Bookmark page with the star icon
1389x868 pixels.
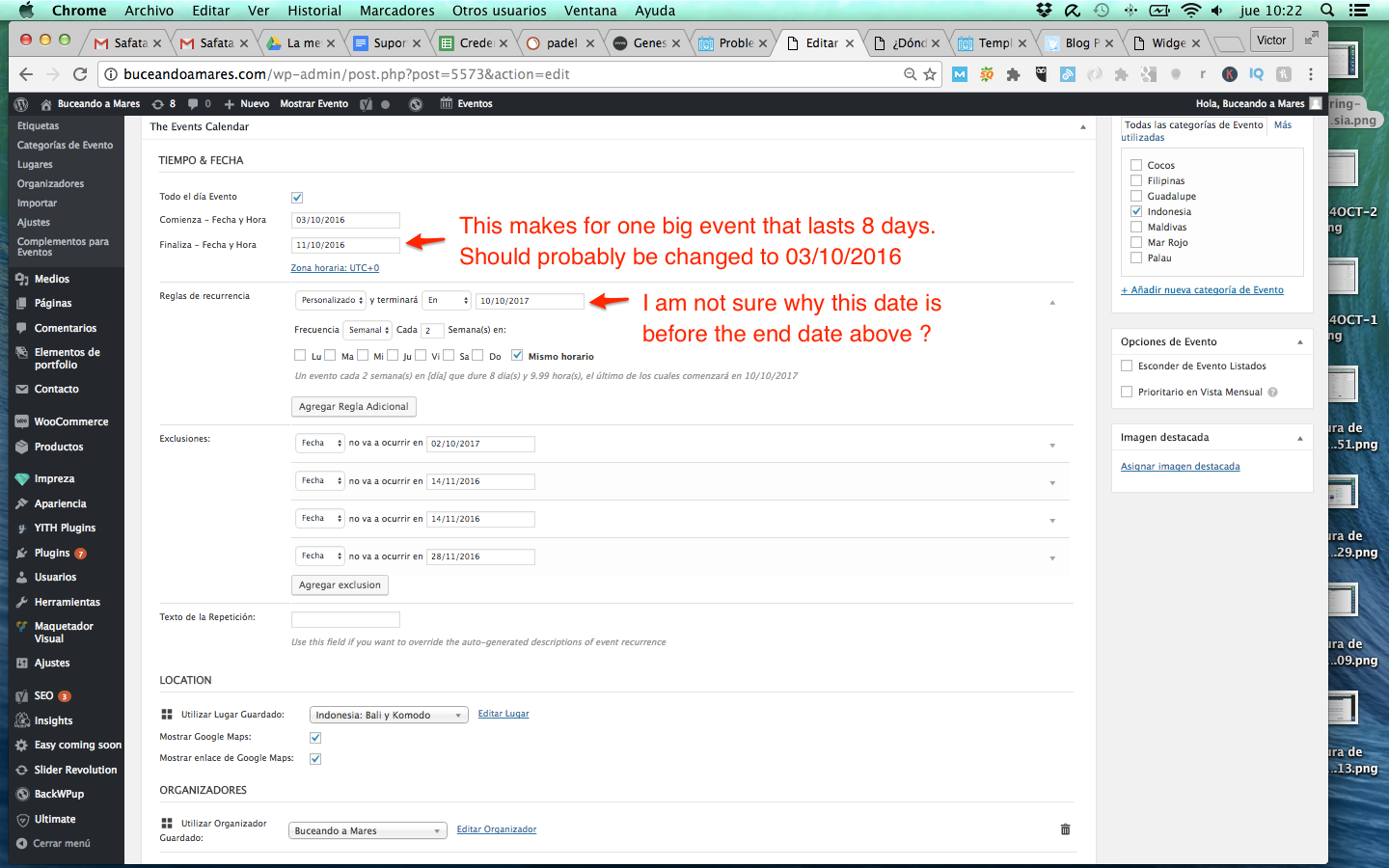click(930, 74)
